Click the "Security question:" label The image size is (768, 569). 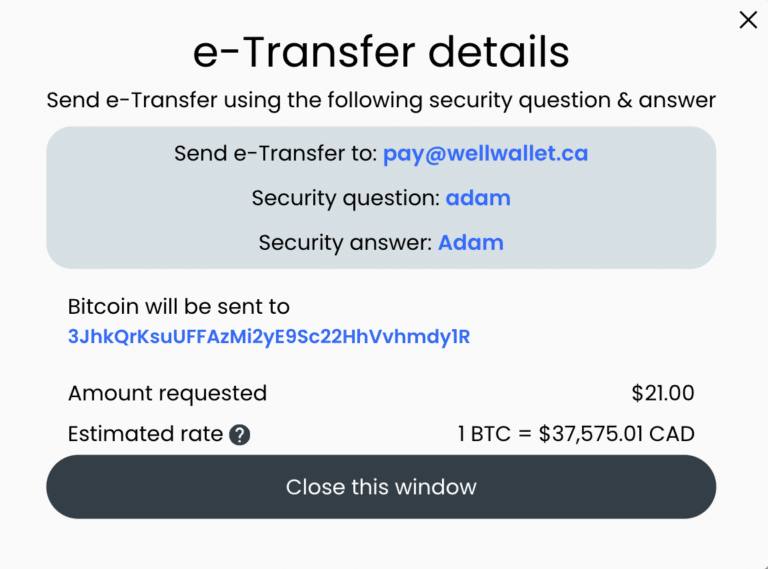[x=345, y=198]
